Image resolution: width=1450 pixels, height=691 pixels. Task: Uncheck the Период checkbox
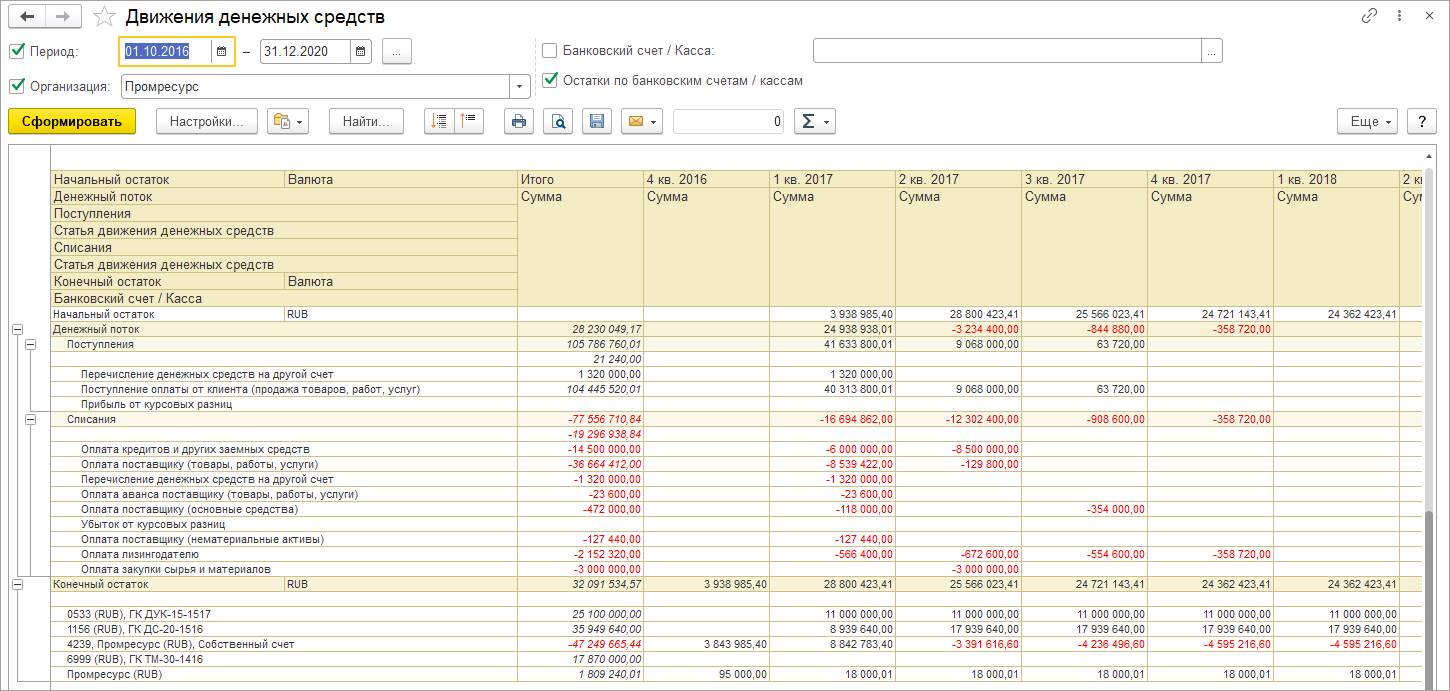(x=16, y=51)
